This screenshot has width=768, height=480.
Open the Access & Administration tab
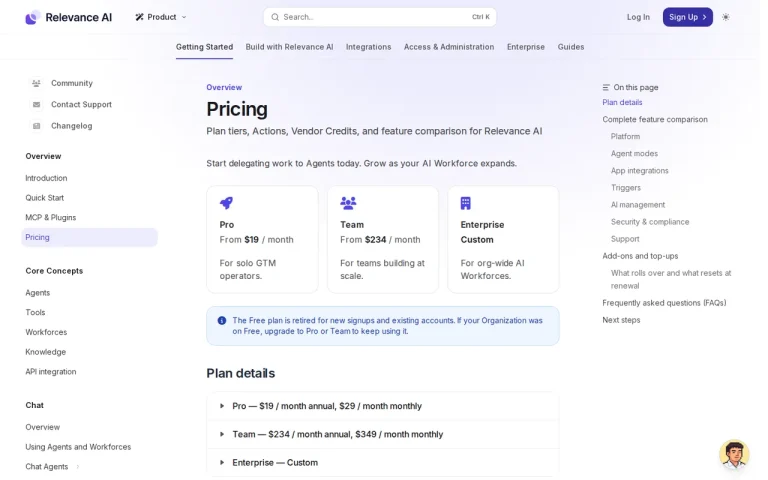tap(449, 47)
